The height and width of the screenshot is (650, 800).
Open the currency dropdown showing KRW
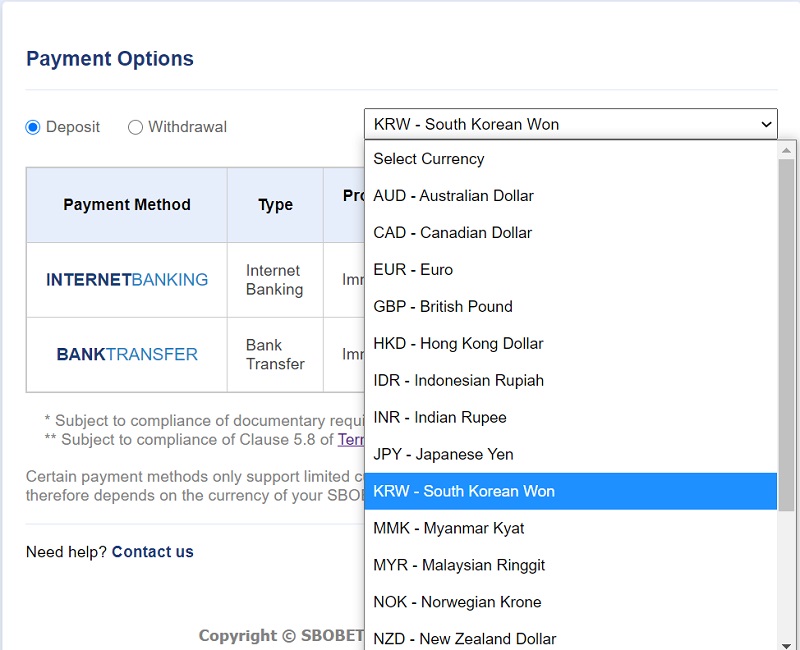click(x=570, y=124)
